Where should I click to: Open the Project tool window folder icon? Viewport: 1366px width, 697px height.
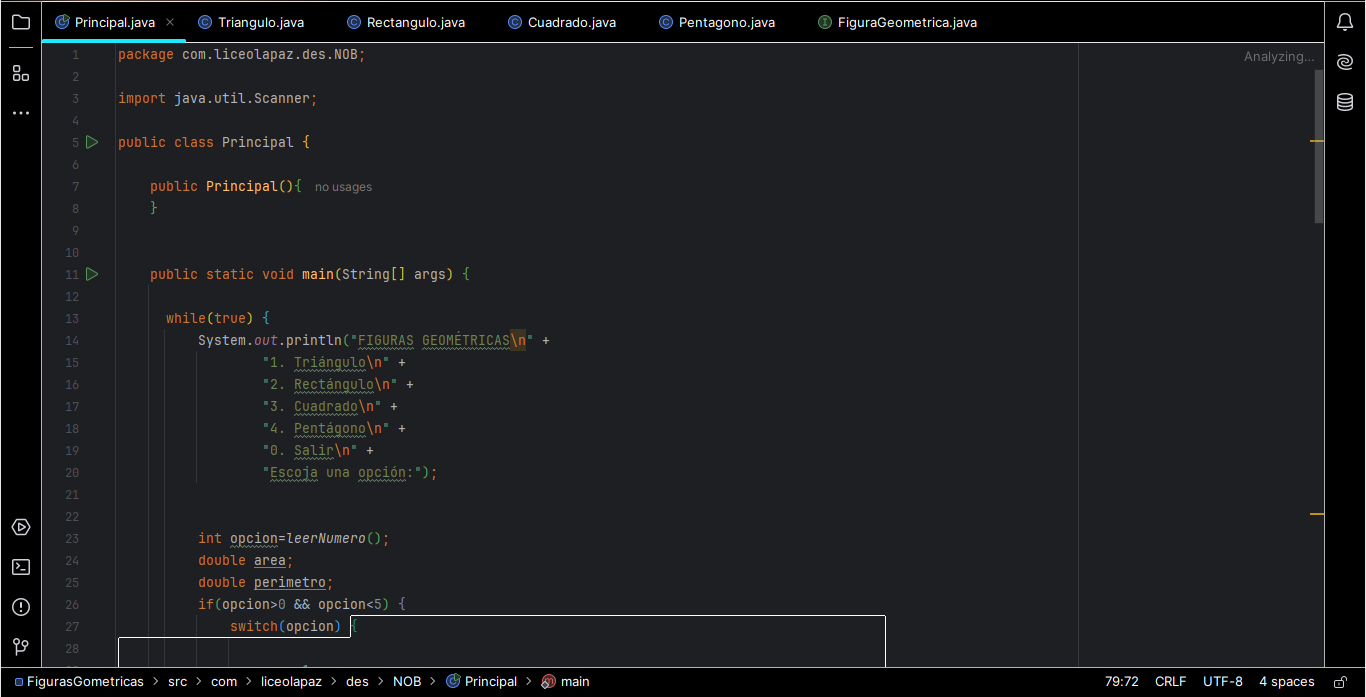(x=21, y=22)
